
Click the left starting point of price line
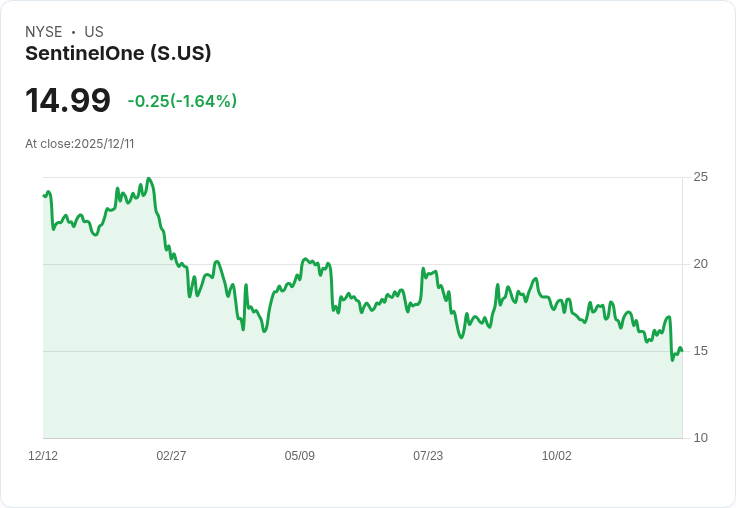(x=44, y=195)
